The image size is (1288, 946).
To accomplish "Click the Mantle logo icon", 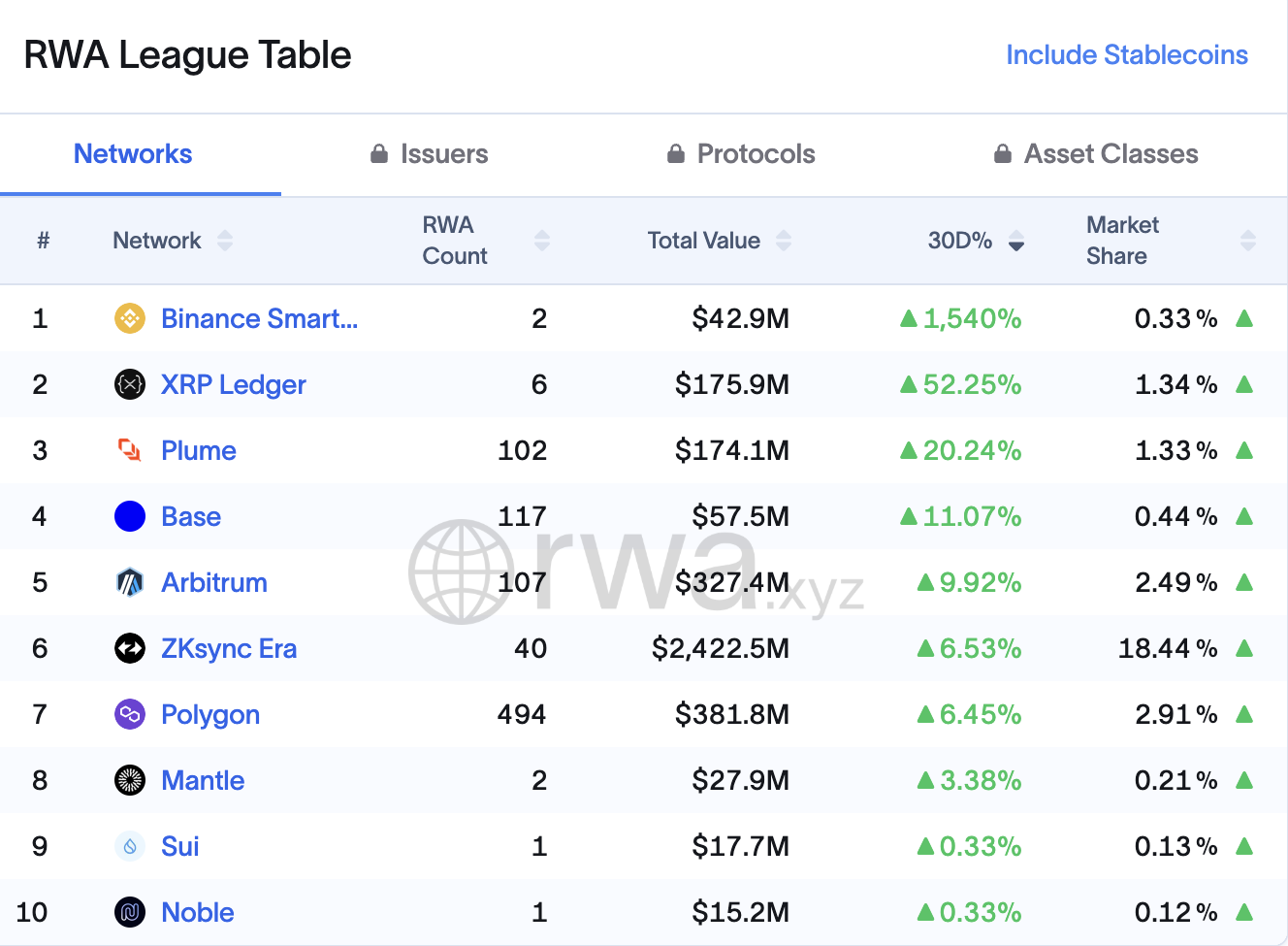I will 130,780.
